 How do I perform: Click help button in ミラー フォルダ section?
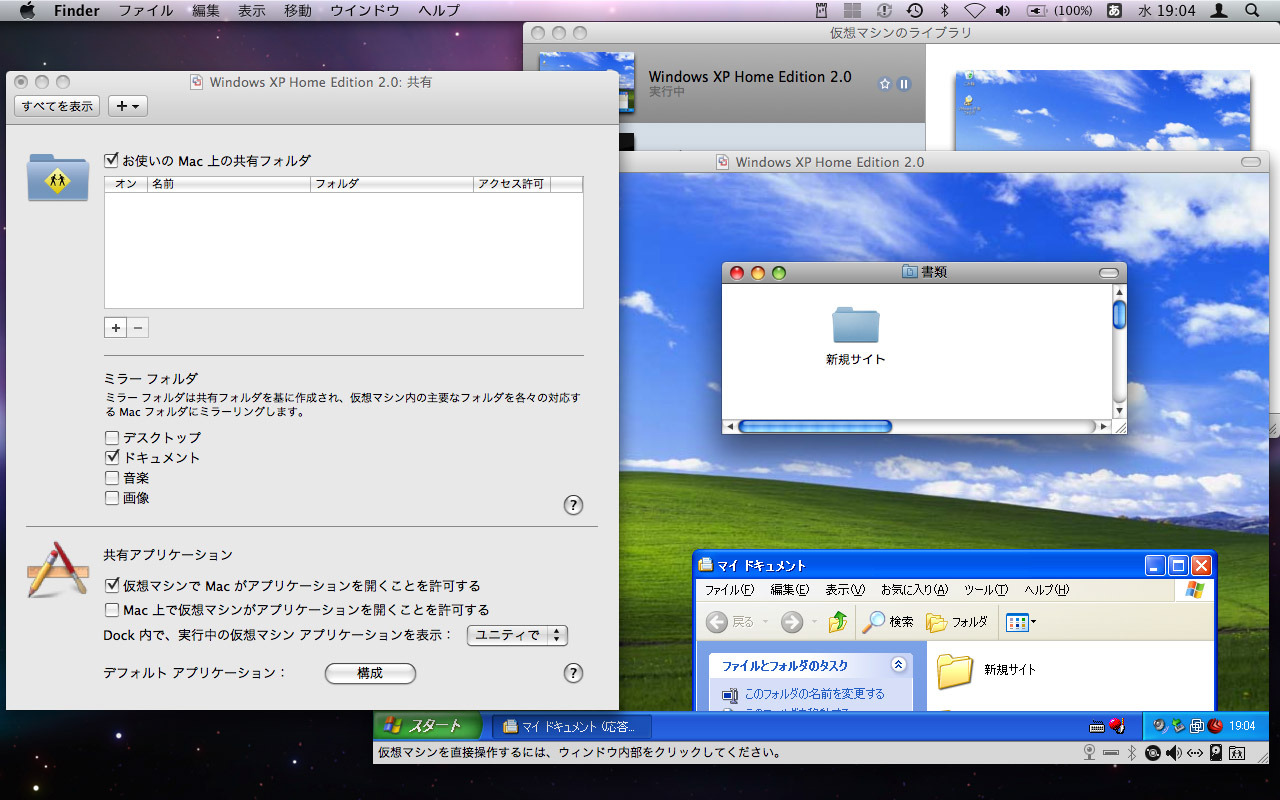click(573, 505)
